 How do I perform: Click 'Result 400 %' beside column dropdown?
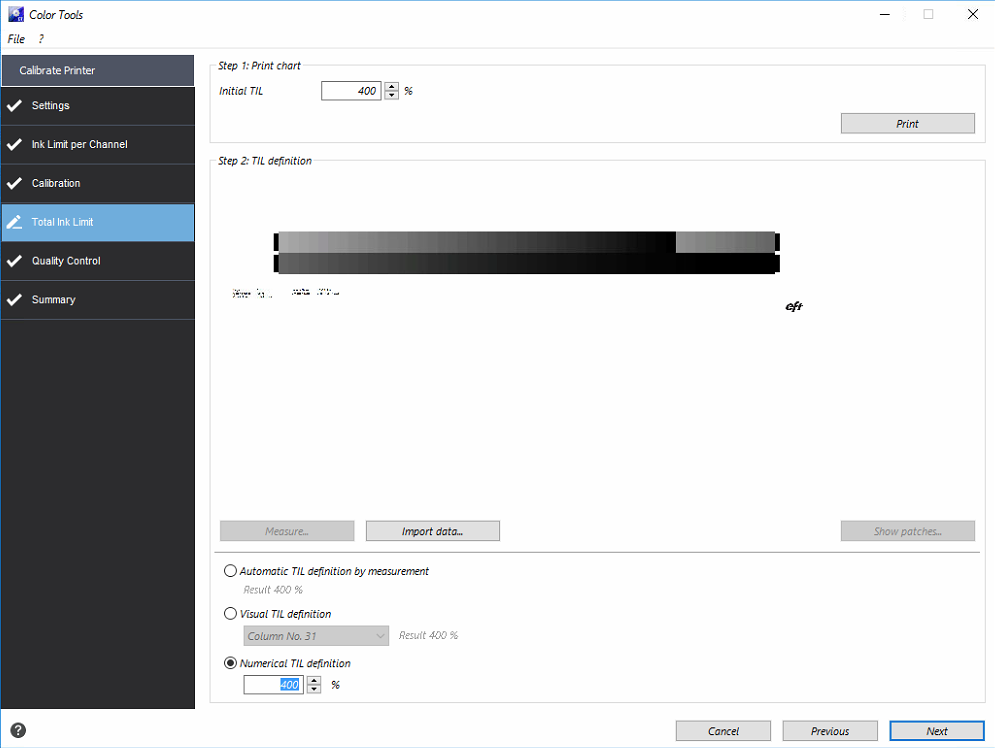tap(428, 635)
